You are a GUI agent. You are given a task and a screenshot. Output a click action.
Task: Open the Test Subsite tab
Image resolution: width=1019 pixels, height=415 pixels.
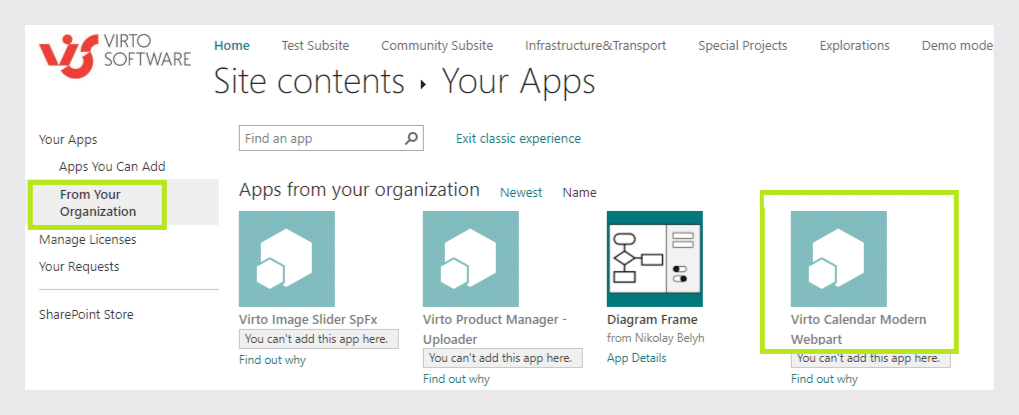315,45
